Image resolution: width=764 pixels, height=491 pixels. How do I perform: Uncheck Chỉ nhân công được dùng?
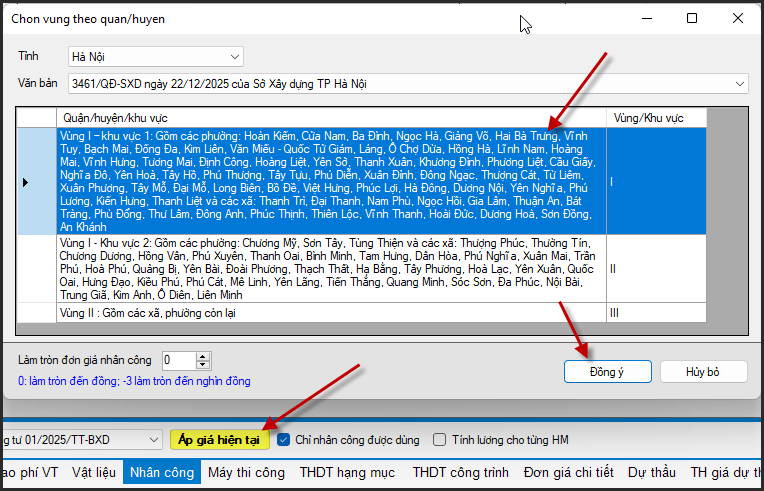click(x=285, y=439)
